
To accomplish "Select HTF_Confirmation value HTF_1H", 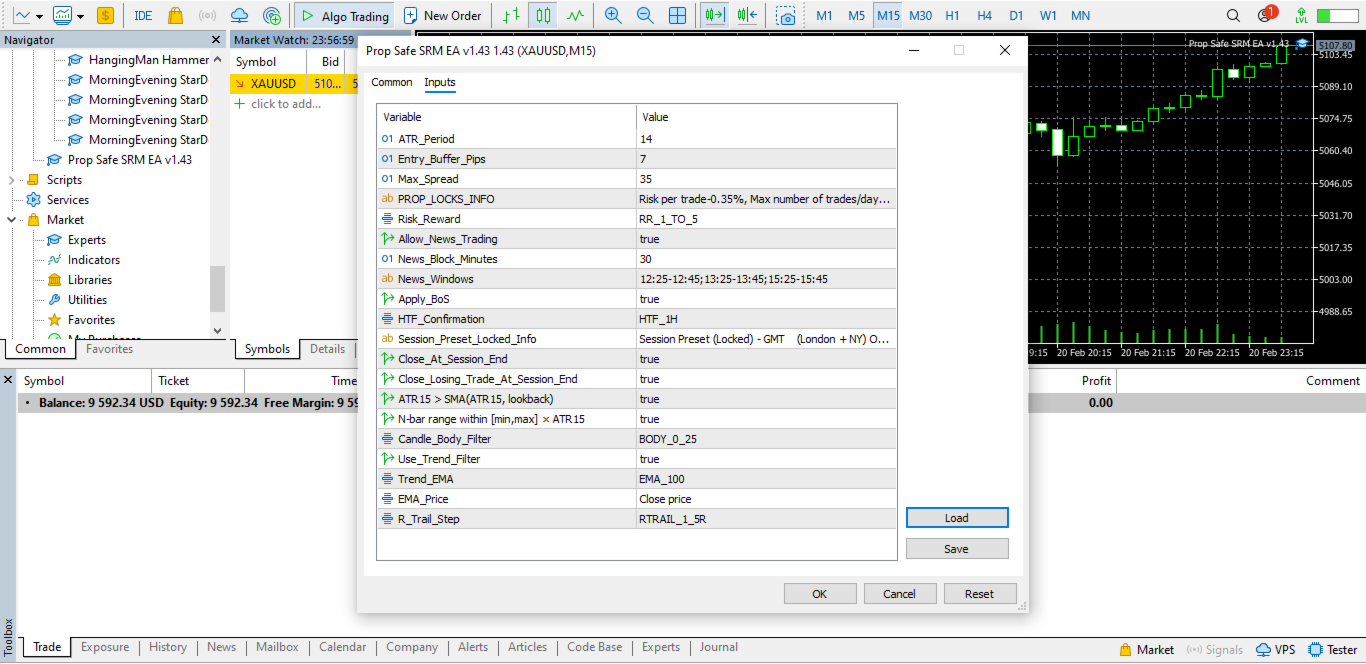I will [x=766, y=319].
